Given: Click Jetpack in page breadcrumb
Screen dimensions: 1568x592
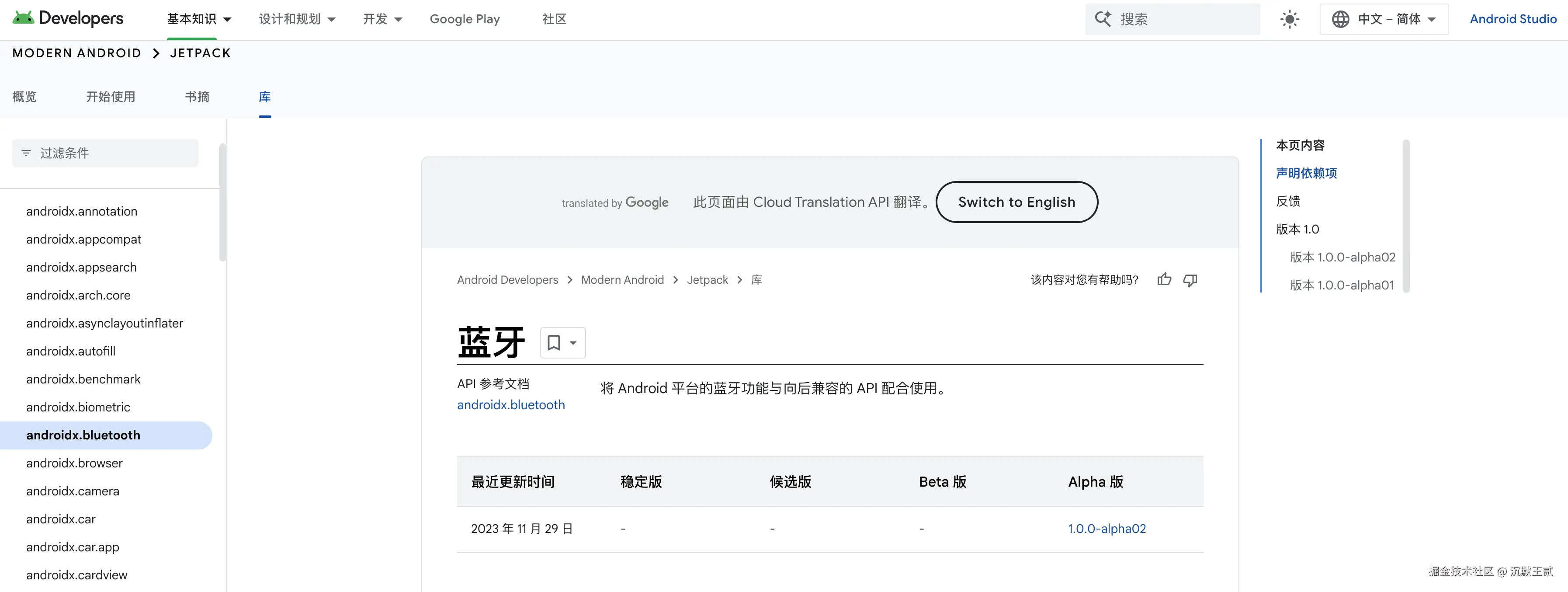Looking at the screenshot, I should (x=707, y=279).
